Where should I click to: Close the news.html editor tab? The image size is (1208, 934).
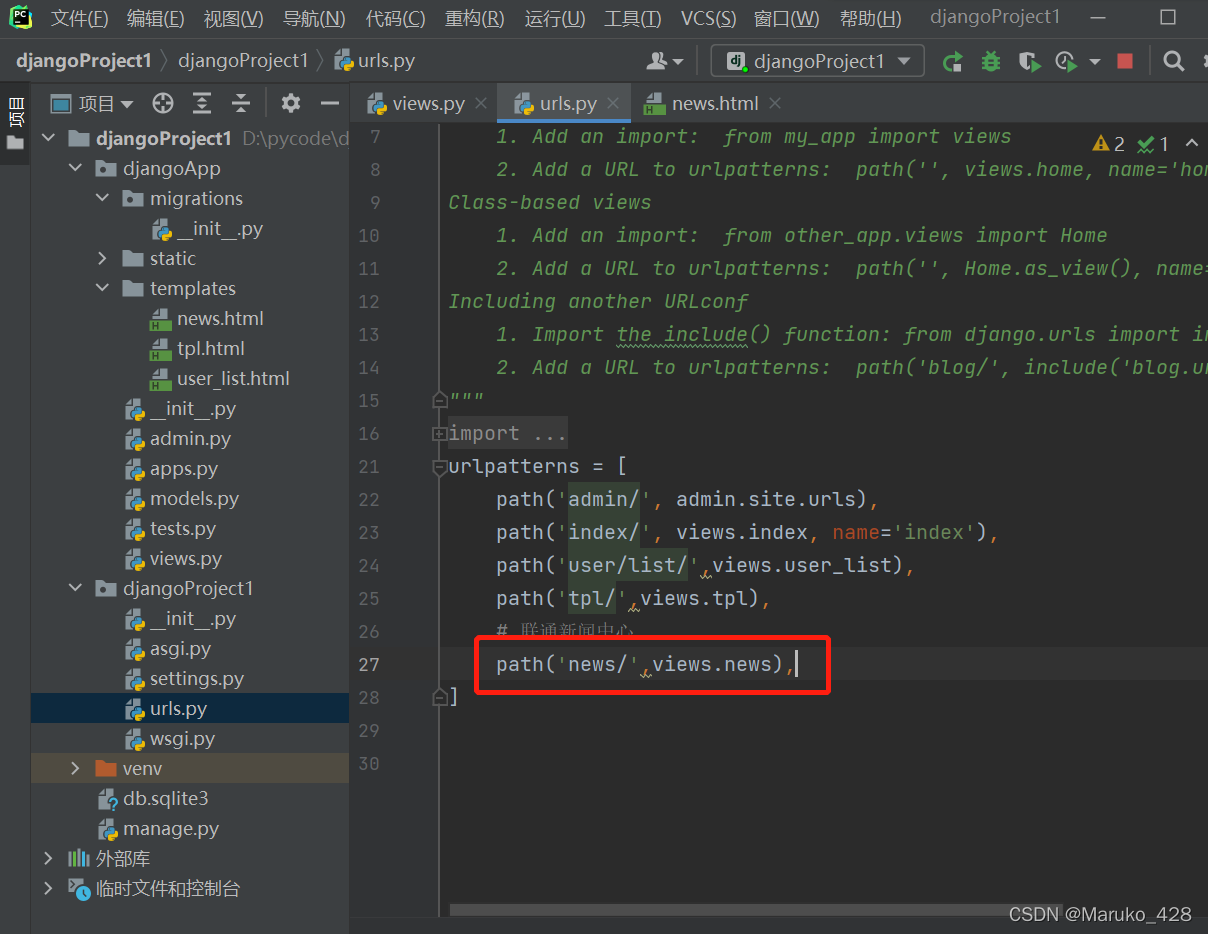coord(775,103)
